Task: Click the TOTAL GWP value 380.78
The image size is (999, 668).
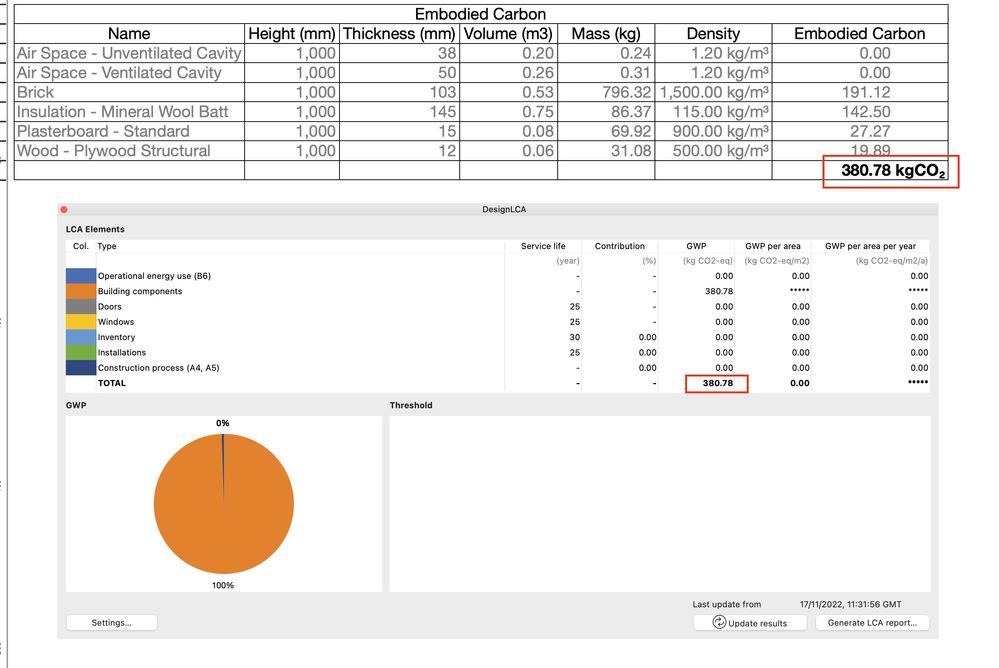Action: tap(717, 383)
